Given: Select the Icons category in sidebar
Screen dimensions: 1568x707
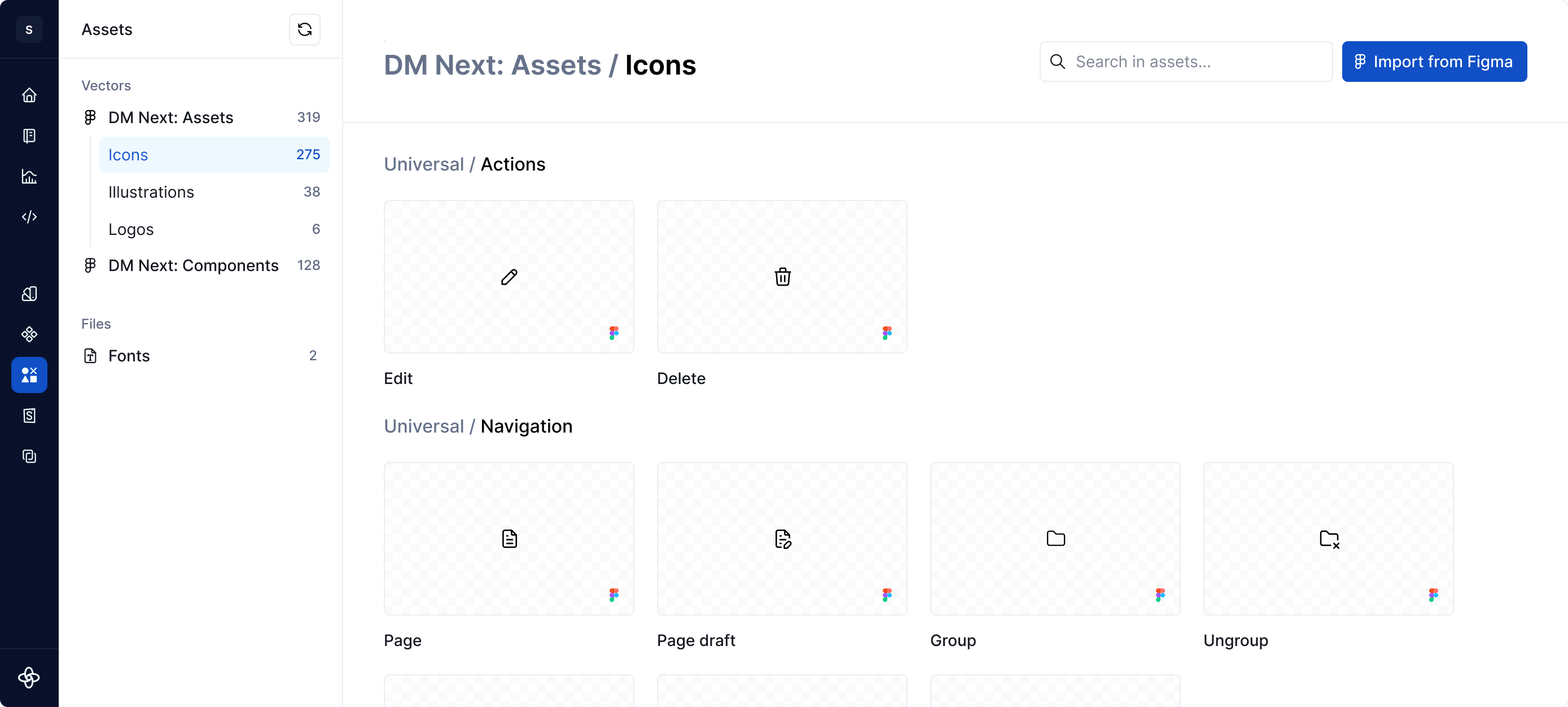Looking at the screenshot, I should click(x=214, y=155).
